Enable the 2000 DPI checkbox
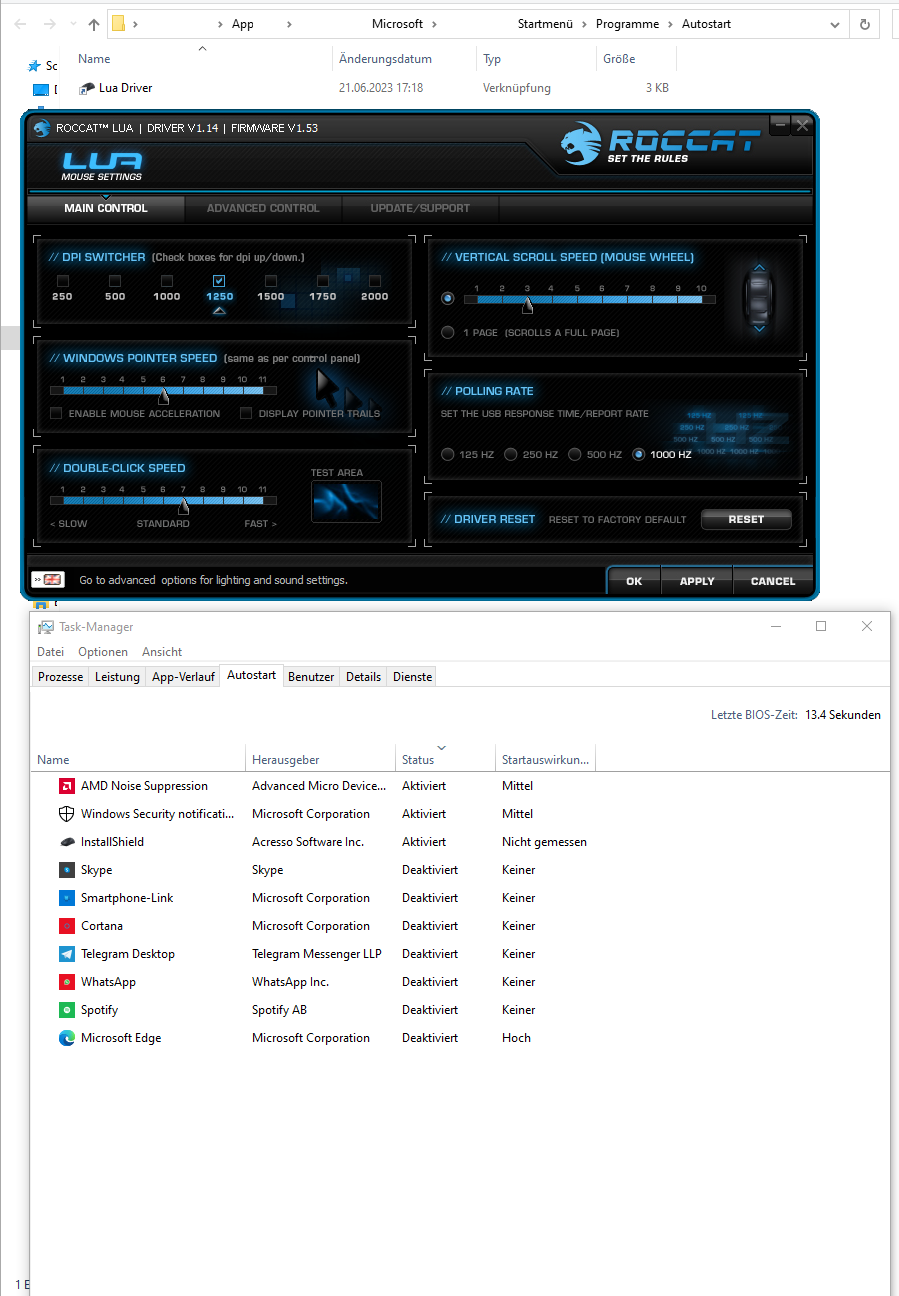Image resolution: width=899 pixels, height=1296 pixels. coord(375,281)
